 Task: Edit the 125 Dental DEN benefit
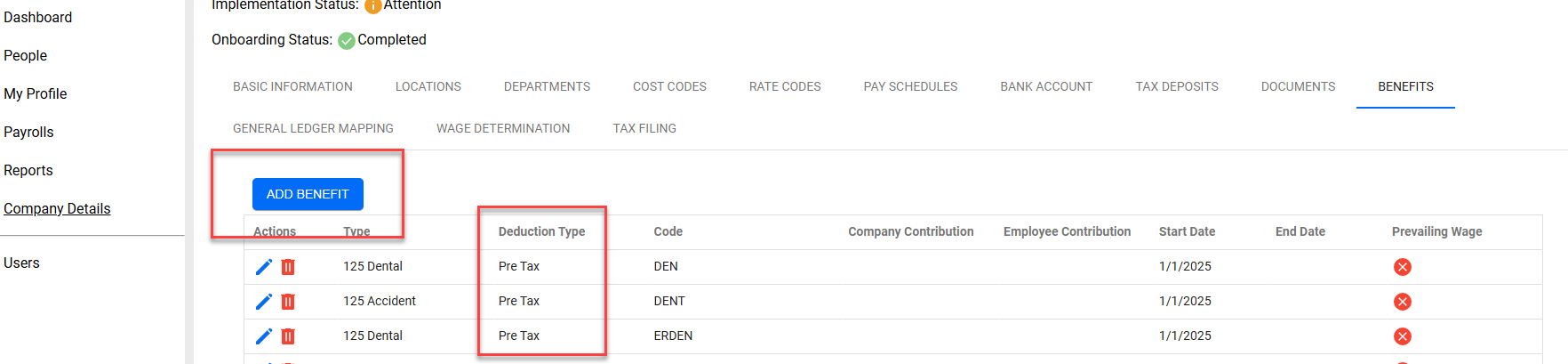click(264, 267)
